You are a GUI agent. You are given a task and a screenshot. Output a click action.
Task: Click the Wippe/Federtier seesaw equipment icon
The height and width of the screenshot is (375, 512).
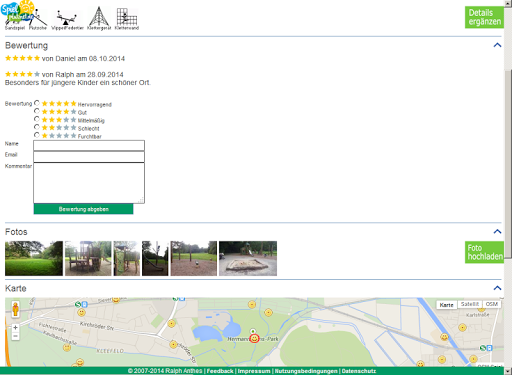pos(67,18)
